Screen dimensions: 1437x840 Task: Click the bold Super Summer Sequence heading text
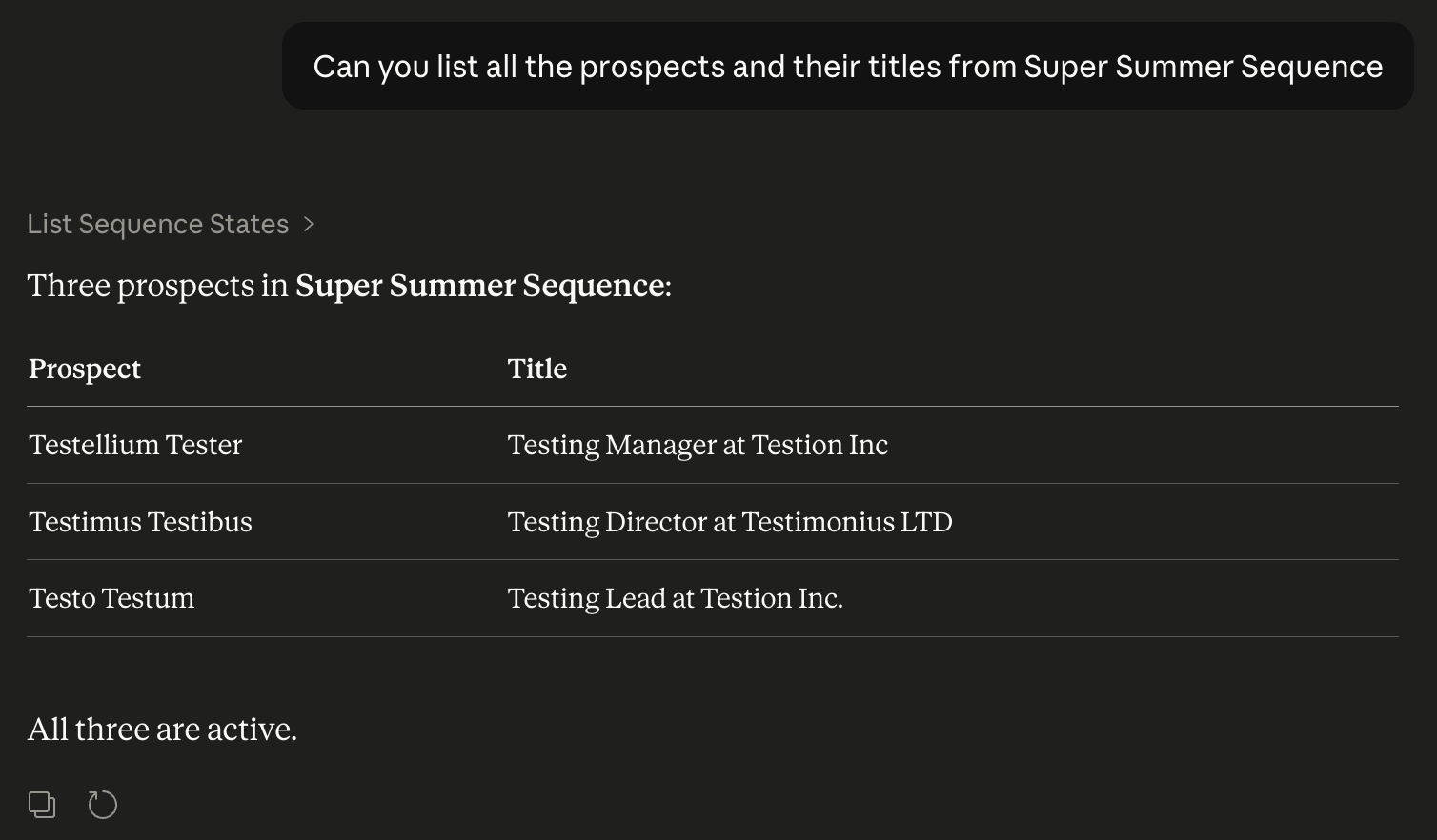pyautogui.click(x=479, y=286)
